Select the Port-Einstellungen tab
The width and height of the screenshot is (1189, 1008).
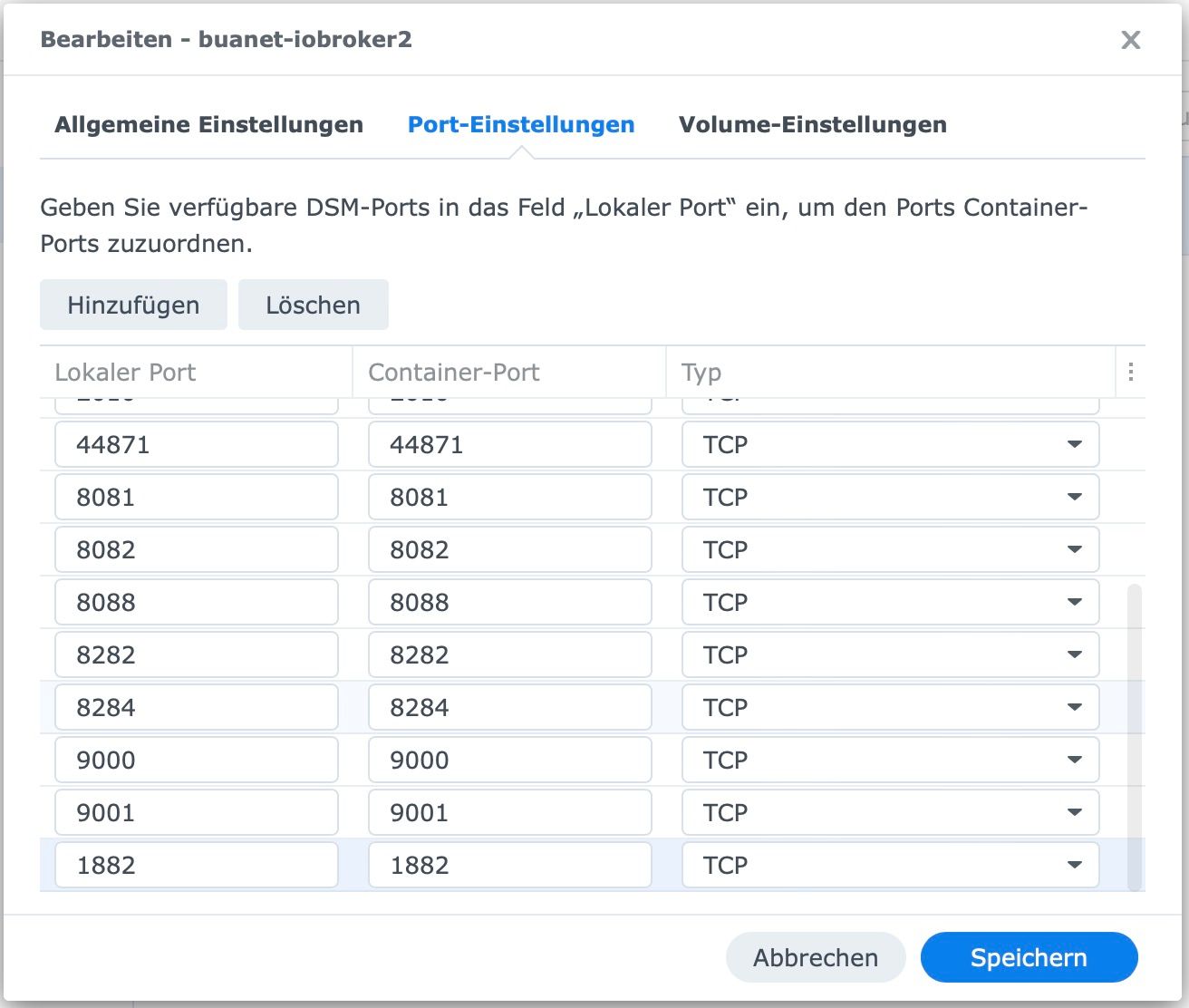pos(521,125)
